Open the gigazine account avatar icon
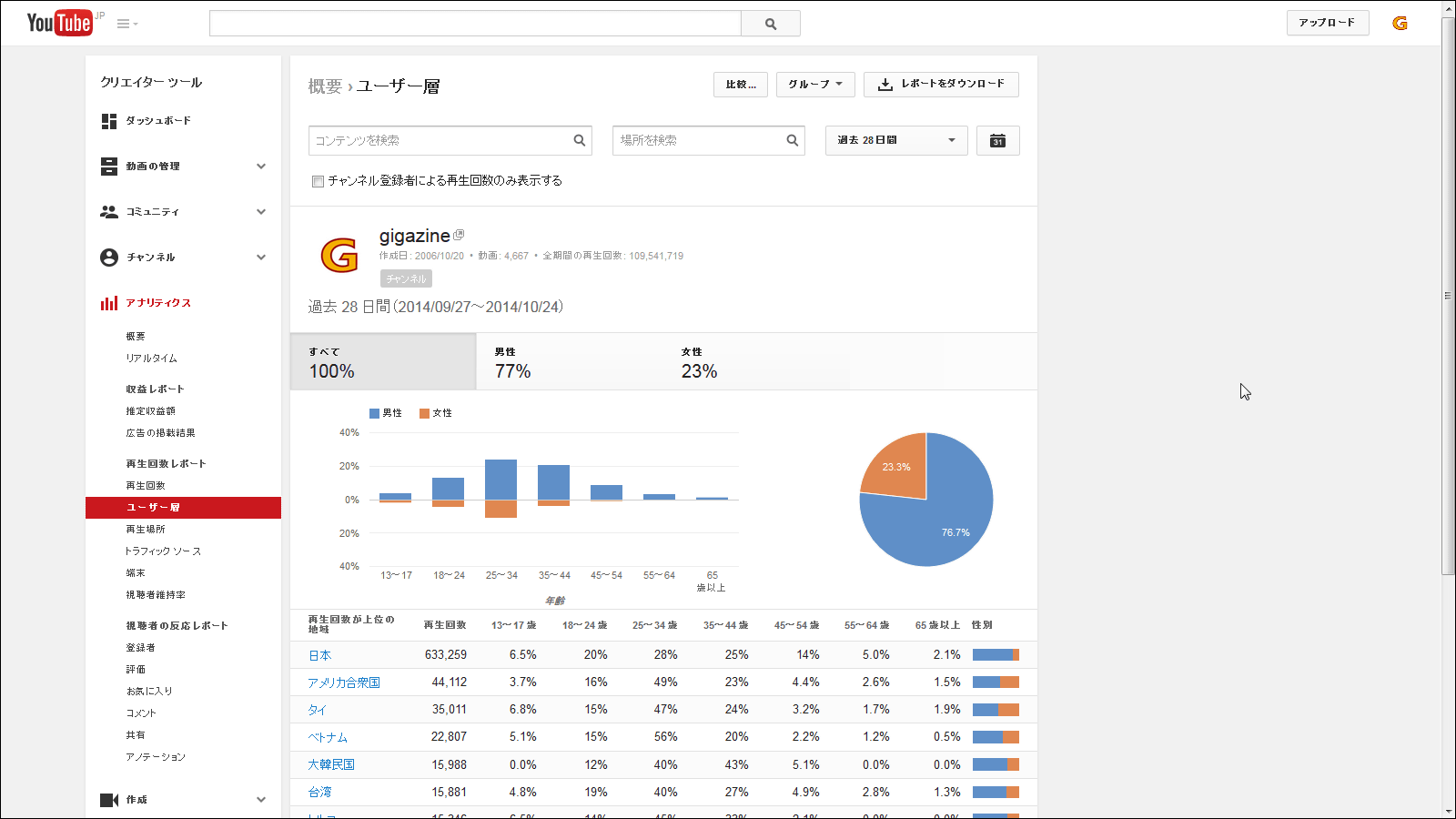The height and width of the screenshot is (819, 1456). pos(1400,24)
